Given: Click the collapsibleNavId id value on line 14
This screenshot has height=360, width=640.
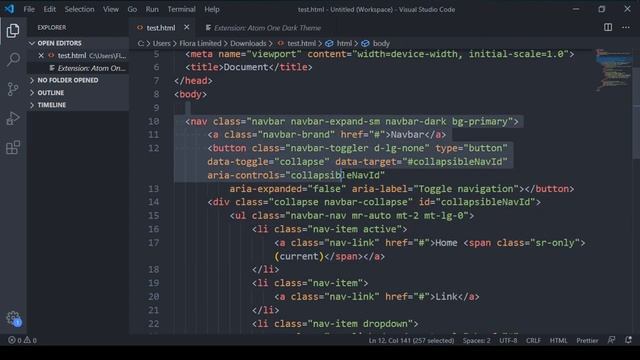Looking at the screenshot, I should [x=485, y=202].
